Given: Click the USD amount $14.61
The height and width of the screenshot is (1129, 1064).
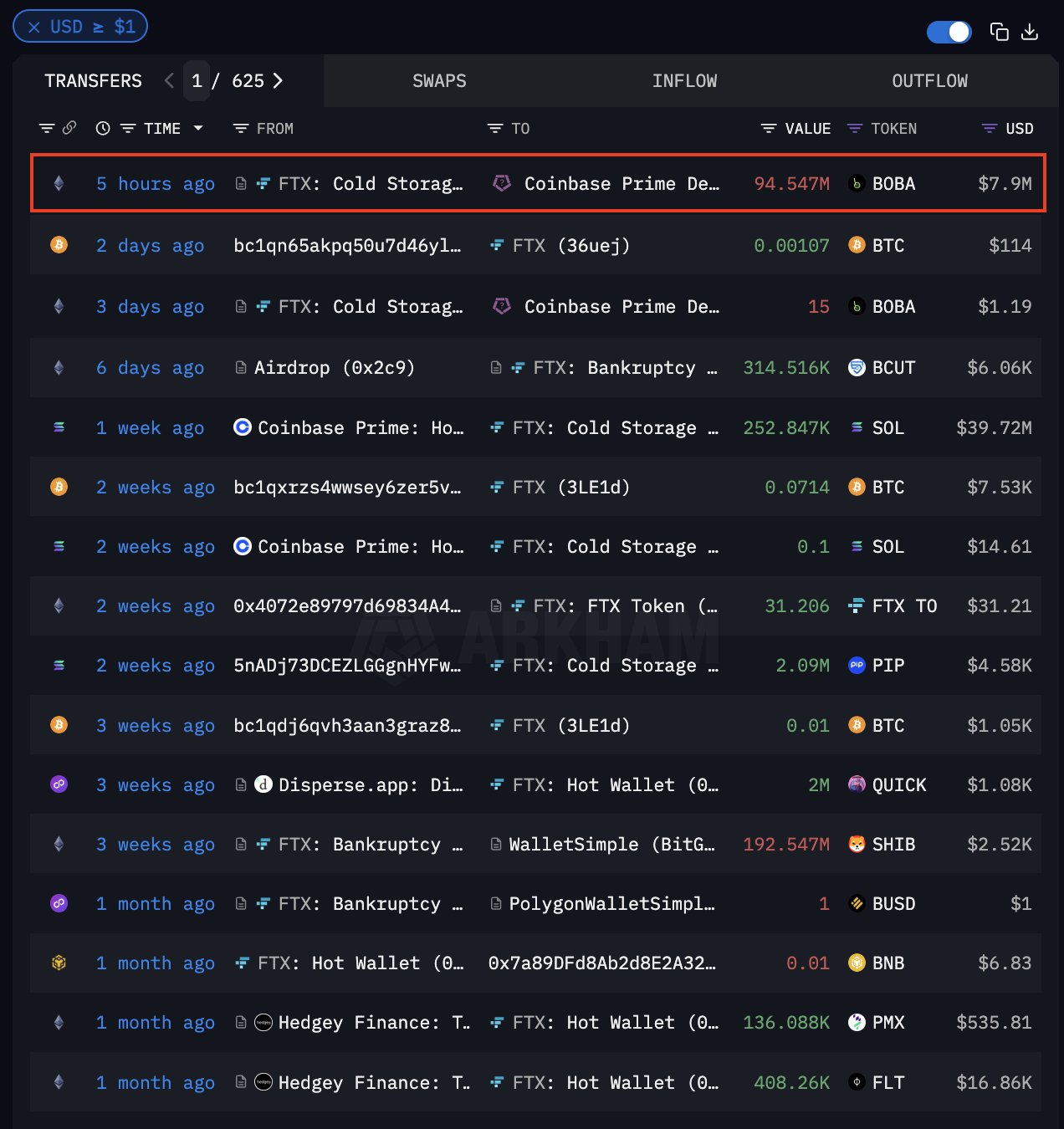Looking at the screenshot, I should point(999,546).
